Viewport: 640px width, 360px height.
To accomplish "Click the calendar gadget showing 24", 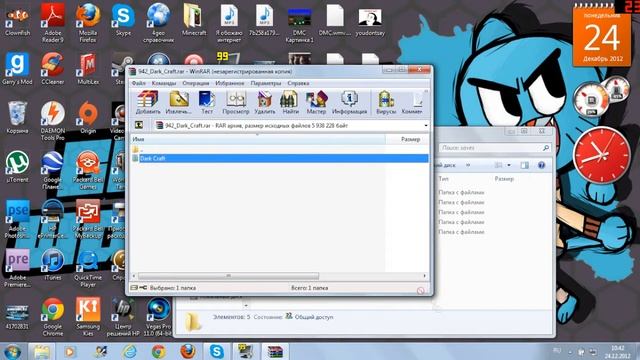I will tap(602, 36).
